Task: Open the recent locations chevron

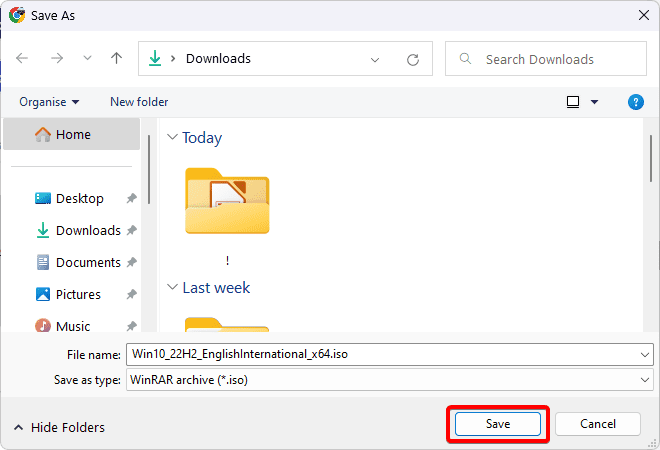Action: (87, 58)
